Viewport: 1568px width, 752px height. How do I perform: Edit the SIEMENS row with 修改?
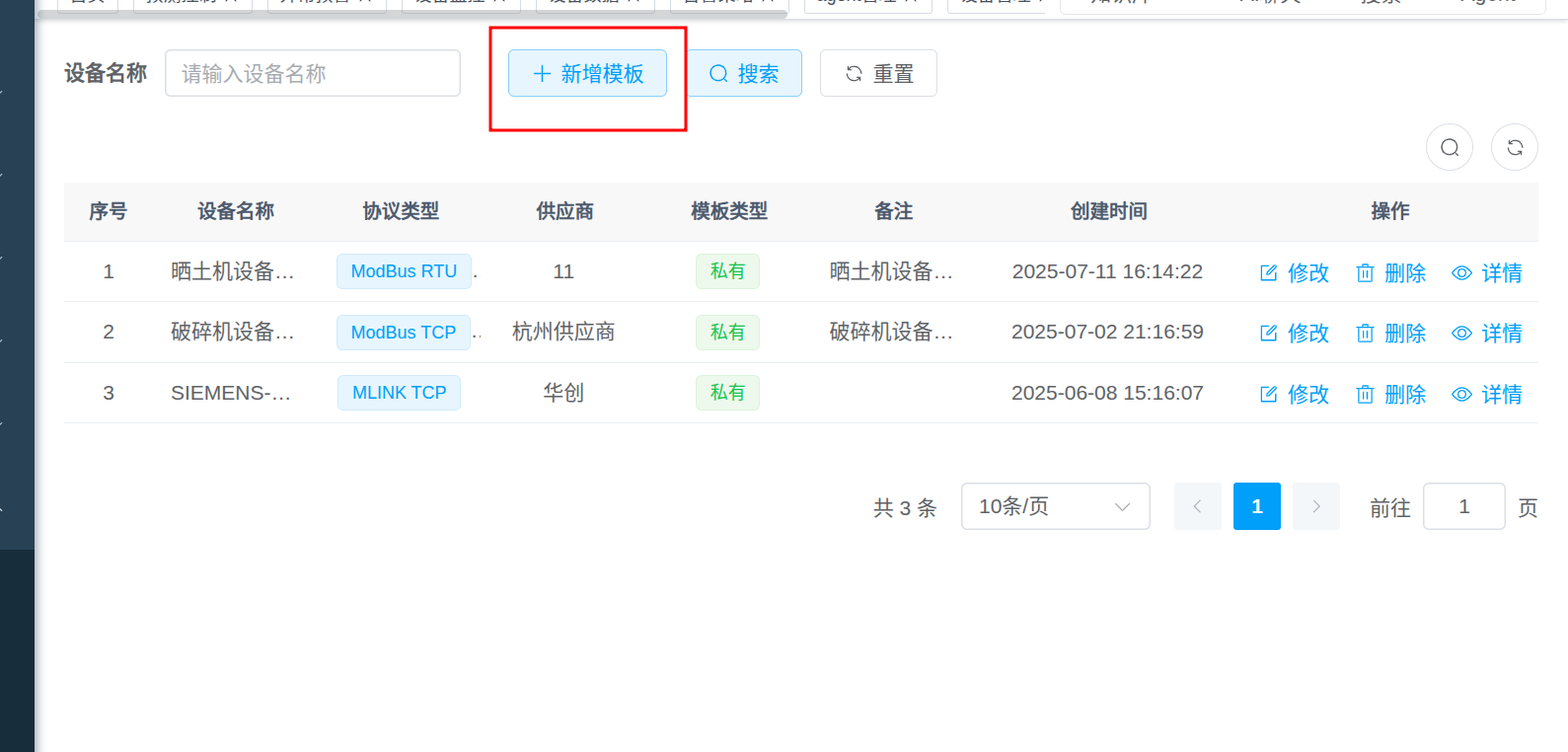(1295, 395)
